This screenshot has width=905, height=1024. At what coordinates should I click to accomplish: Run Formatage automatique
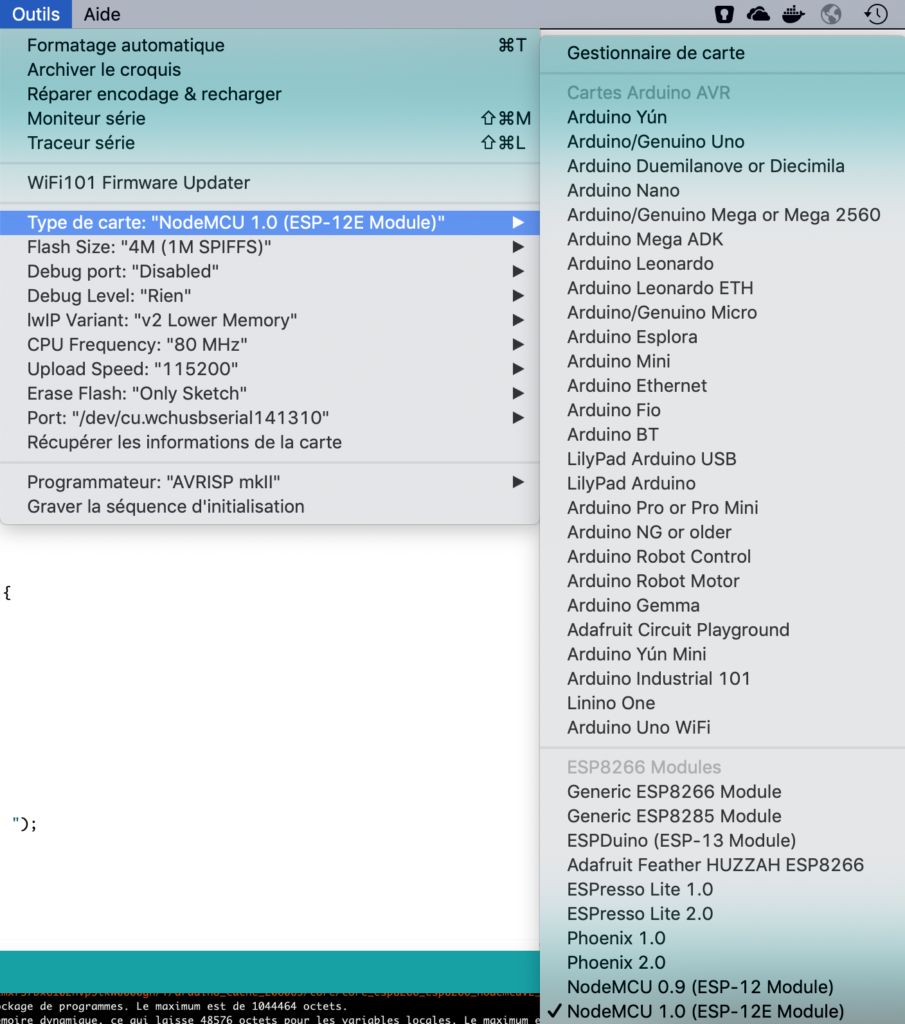[x=270, y=45]
